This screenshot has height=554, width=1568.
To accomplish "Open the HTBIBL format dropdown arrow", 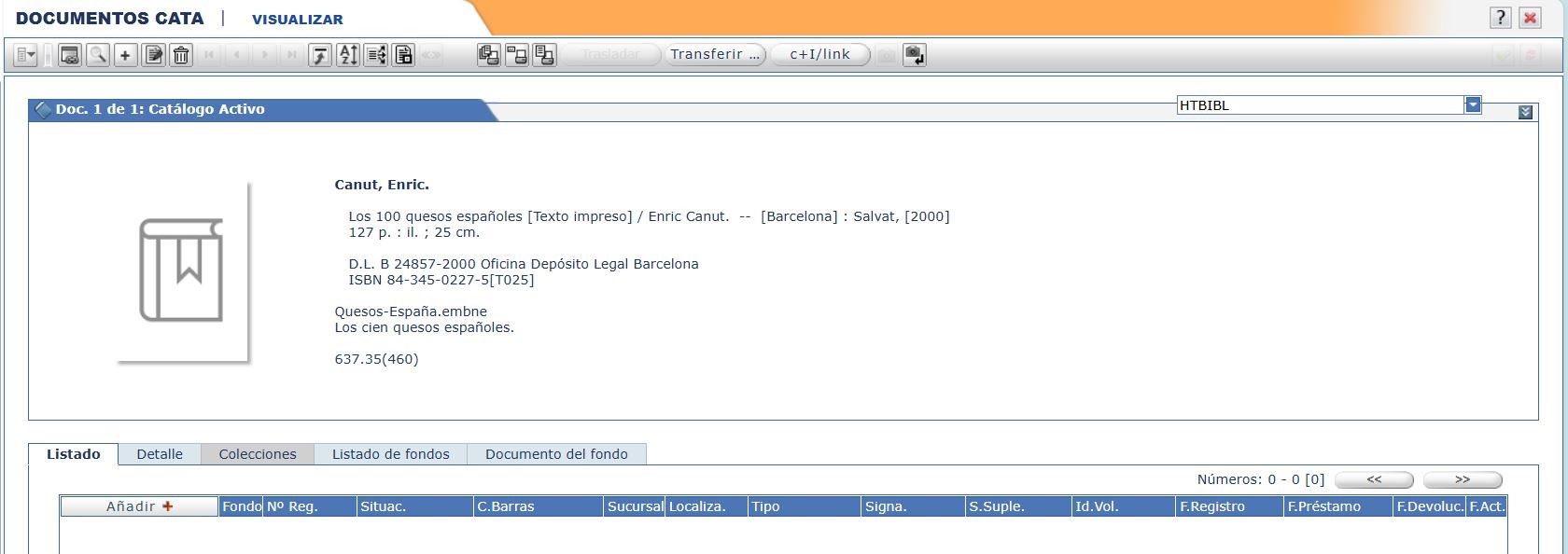I will click(1473, 104).
